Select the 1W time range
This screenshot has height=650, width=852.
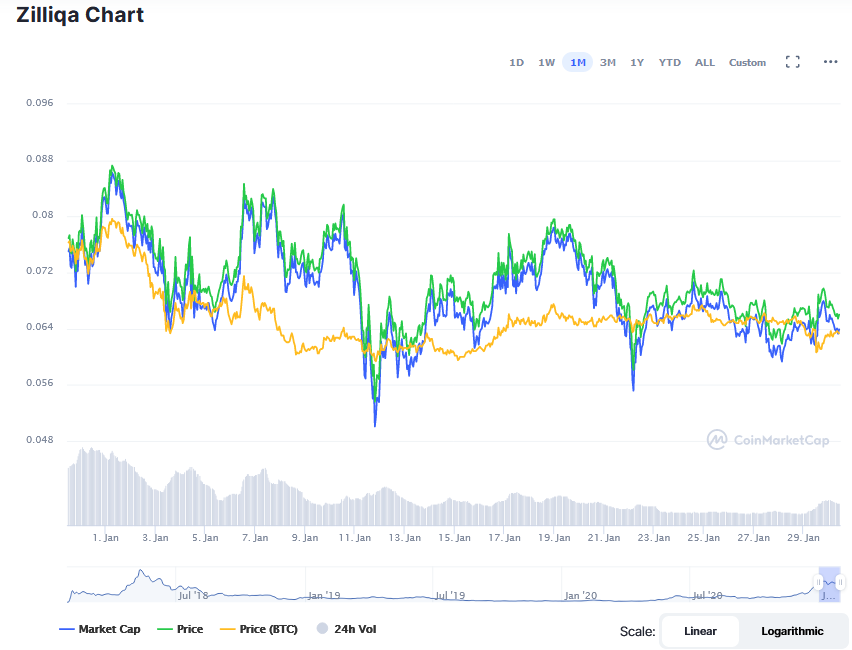click(x=546, y=62)
